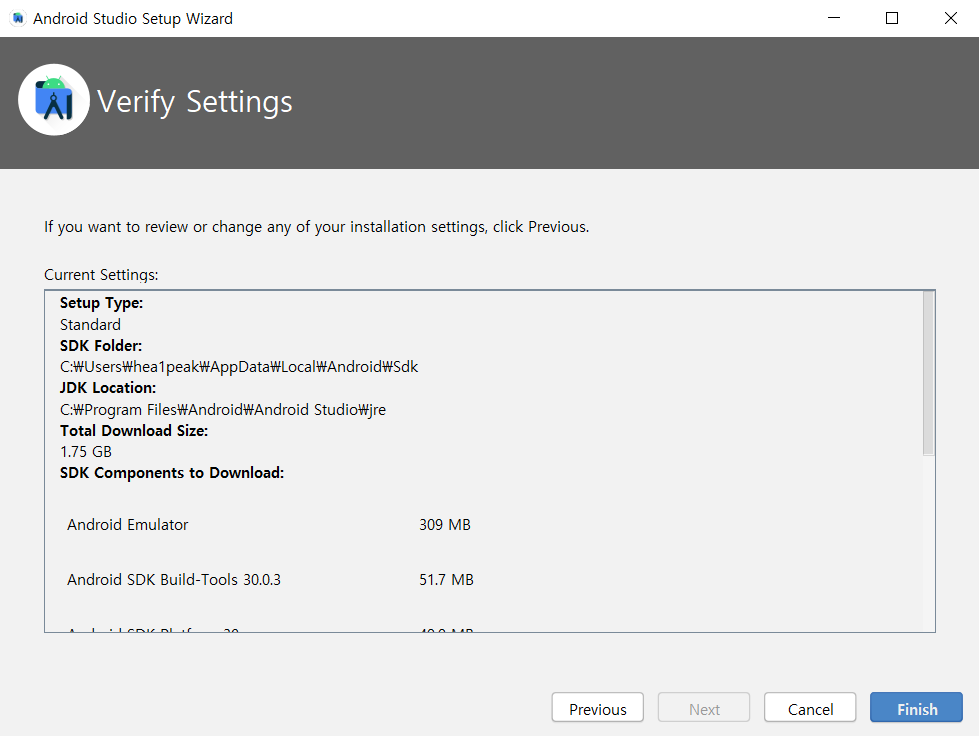Viewport: 979px width, 736px height.
Task: Click the Finish button
Action: (x=916, y=708)
